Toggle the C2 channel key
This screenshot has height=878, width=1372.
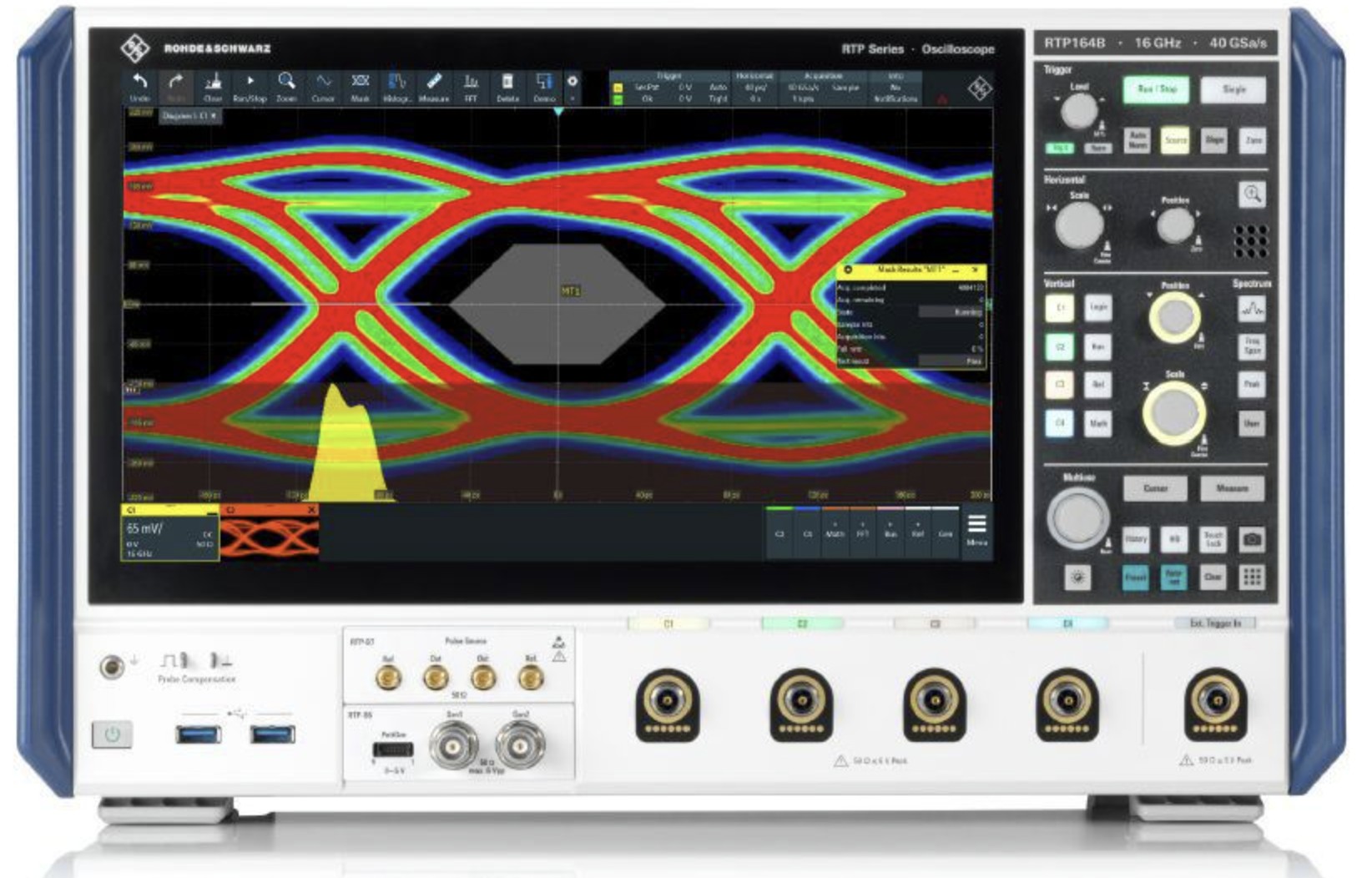(x=1060, y=346)
